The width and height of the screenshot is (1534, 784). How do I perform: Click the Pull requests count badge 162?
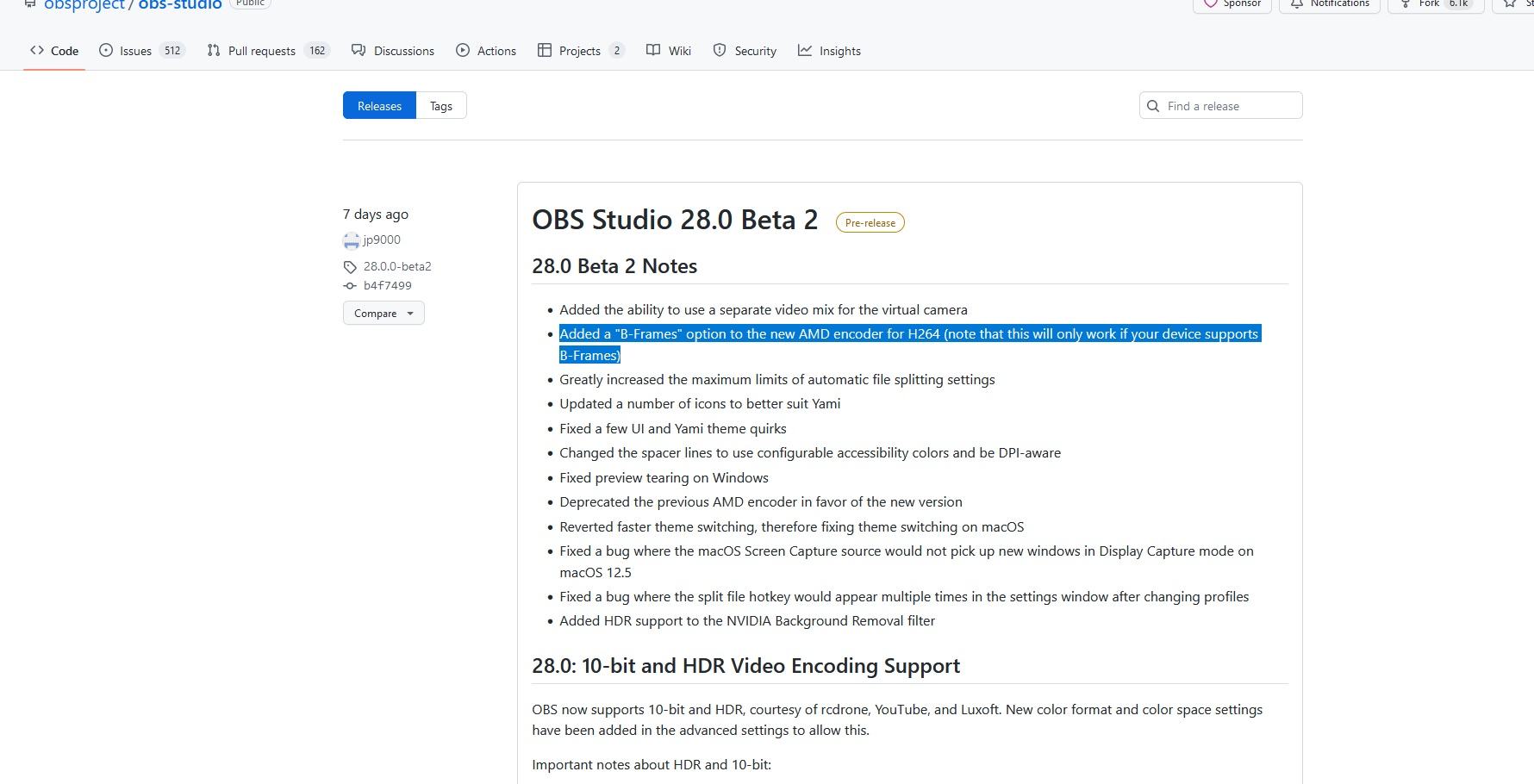[x=317, y=51]
